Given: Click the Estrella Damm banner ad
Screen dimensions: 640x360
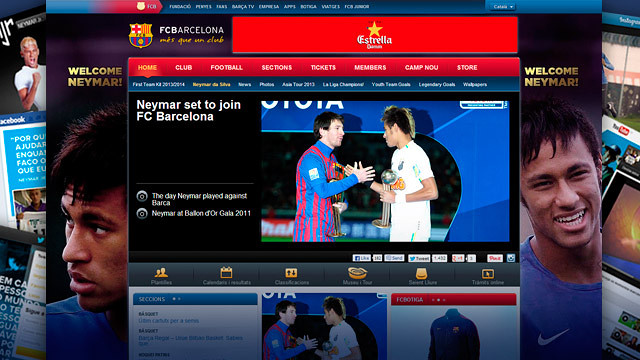Looking at the screenshot, I should (375, 35).
